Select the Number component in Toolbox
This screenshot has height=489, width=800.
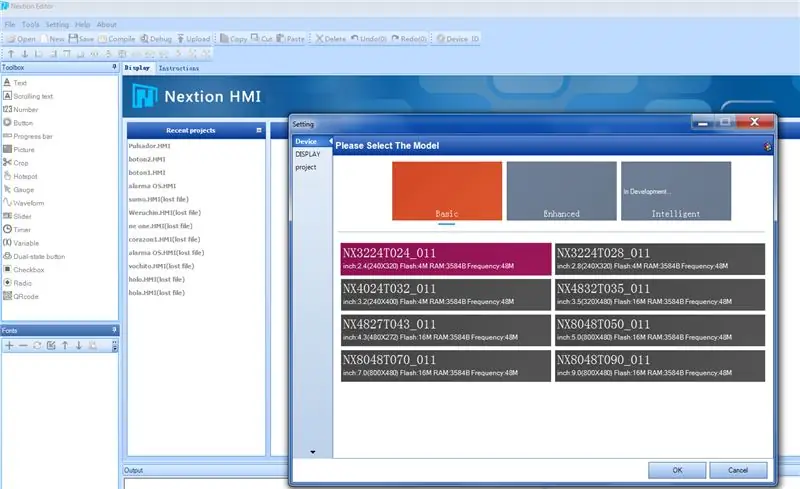tap(20, 109)
